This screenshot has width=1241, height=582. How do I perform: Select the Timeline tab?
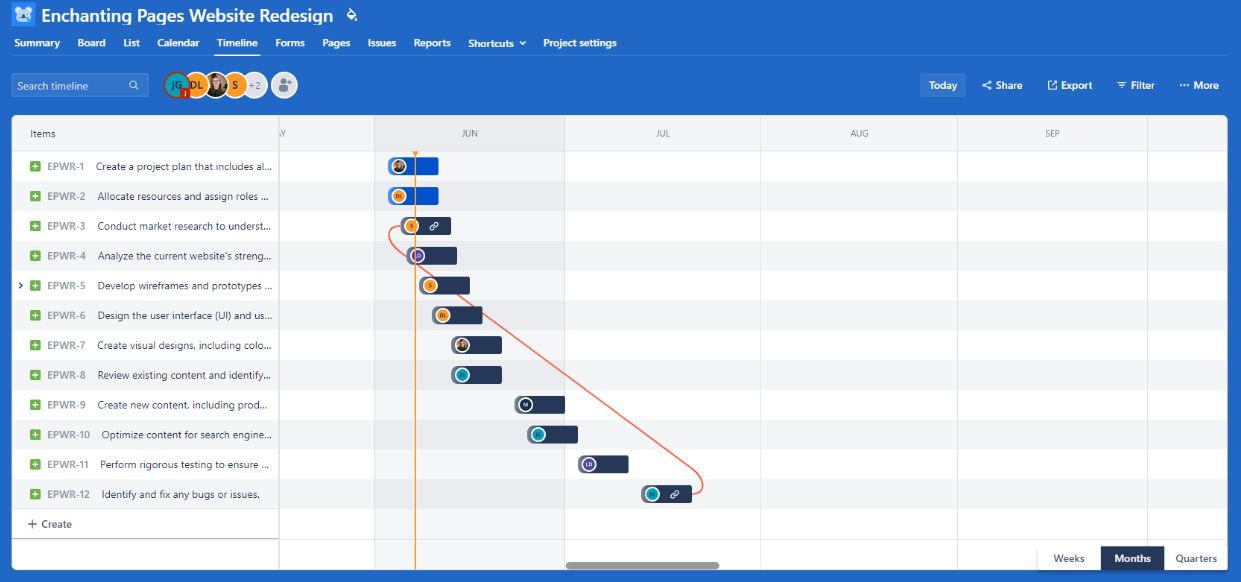(237, 43)
